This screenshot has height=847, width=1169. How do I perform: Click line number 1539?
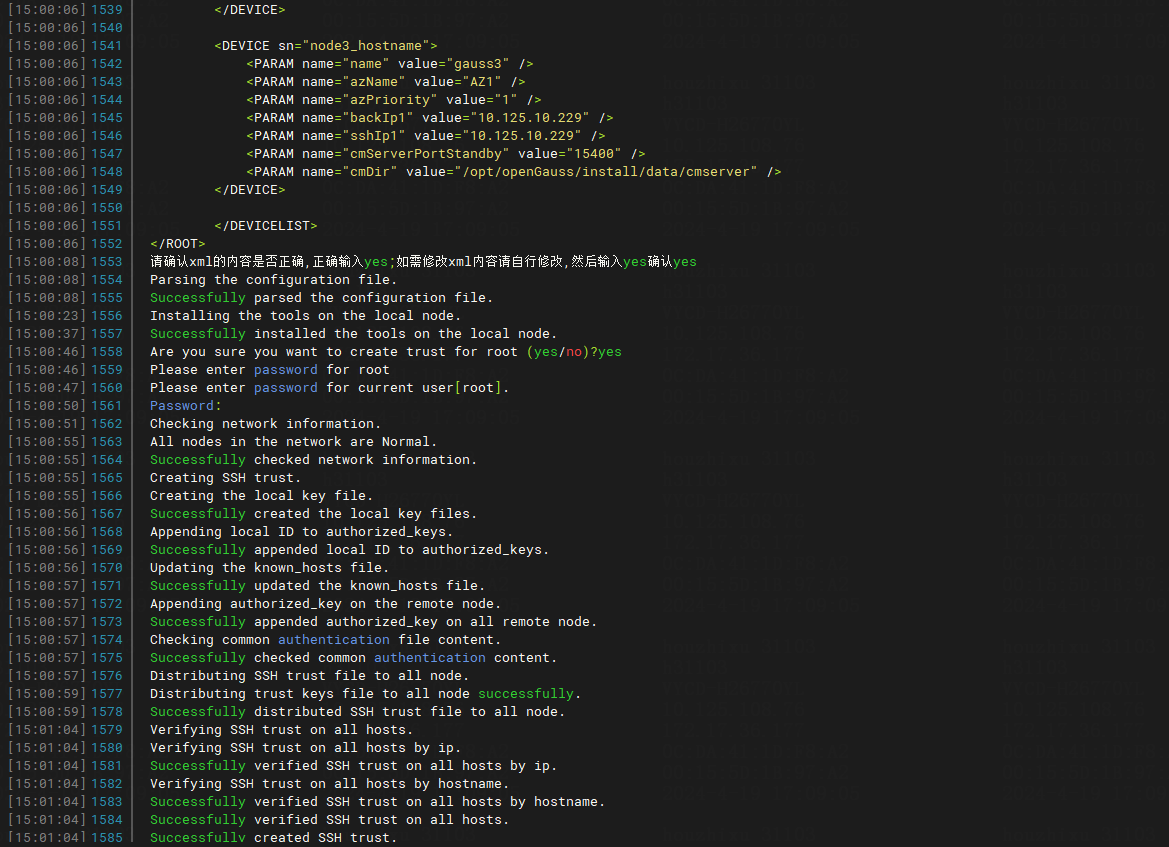[107, 10]
